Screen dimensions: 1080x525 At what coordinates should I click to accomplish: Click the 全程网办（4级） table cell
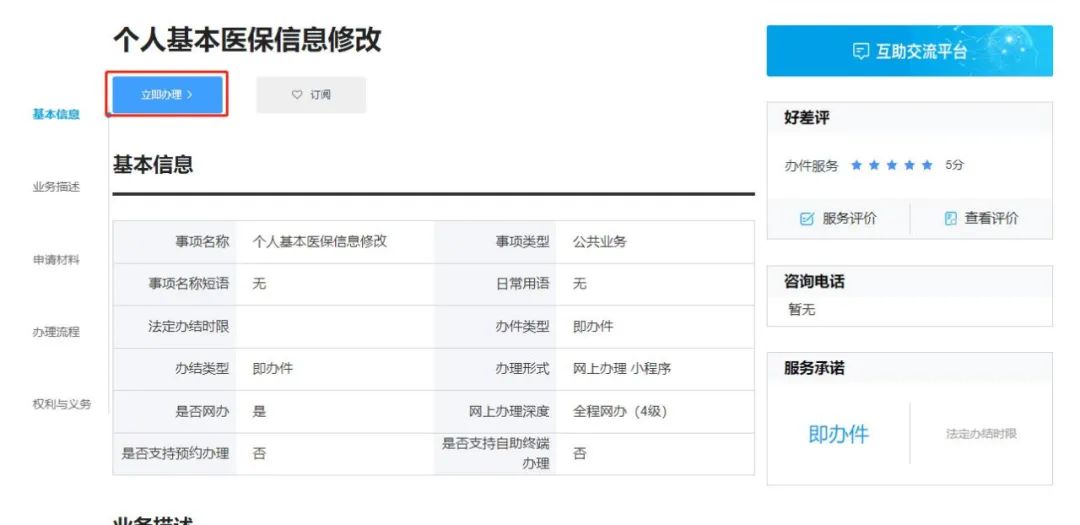tap(619, 411)
